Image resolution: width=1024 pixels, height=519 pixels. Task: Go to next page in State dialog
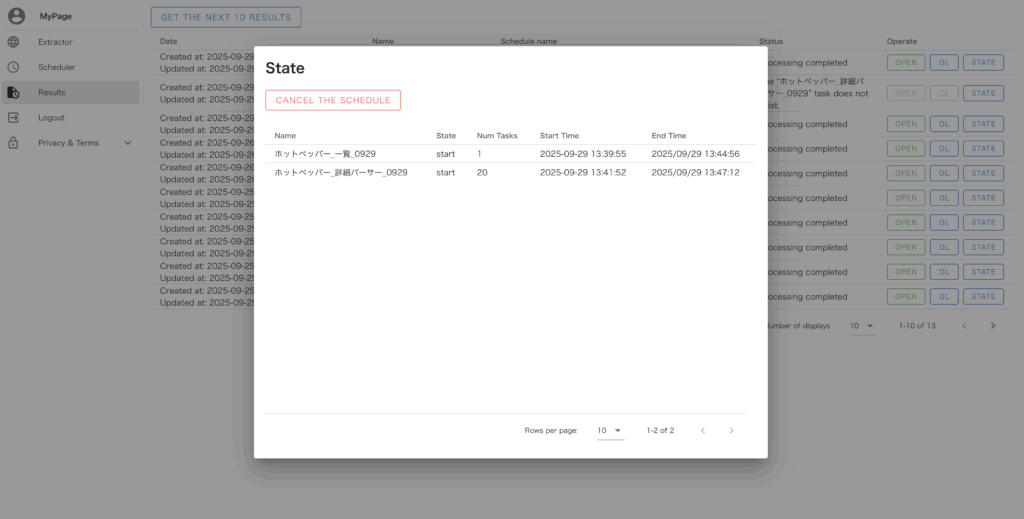coord(731,431)
